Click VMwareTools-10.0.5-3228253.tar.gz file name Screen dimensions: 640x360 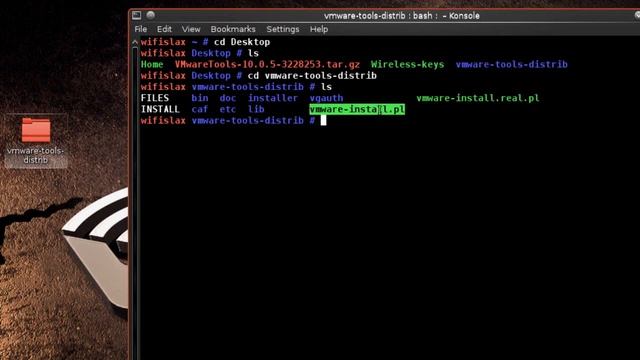tap(267, 64)
